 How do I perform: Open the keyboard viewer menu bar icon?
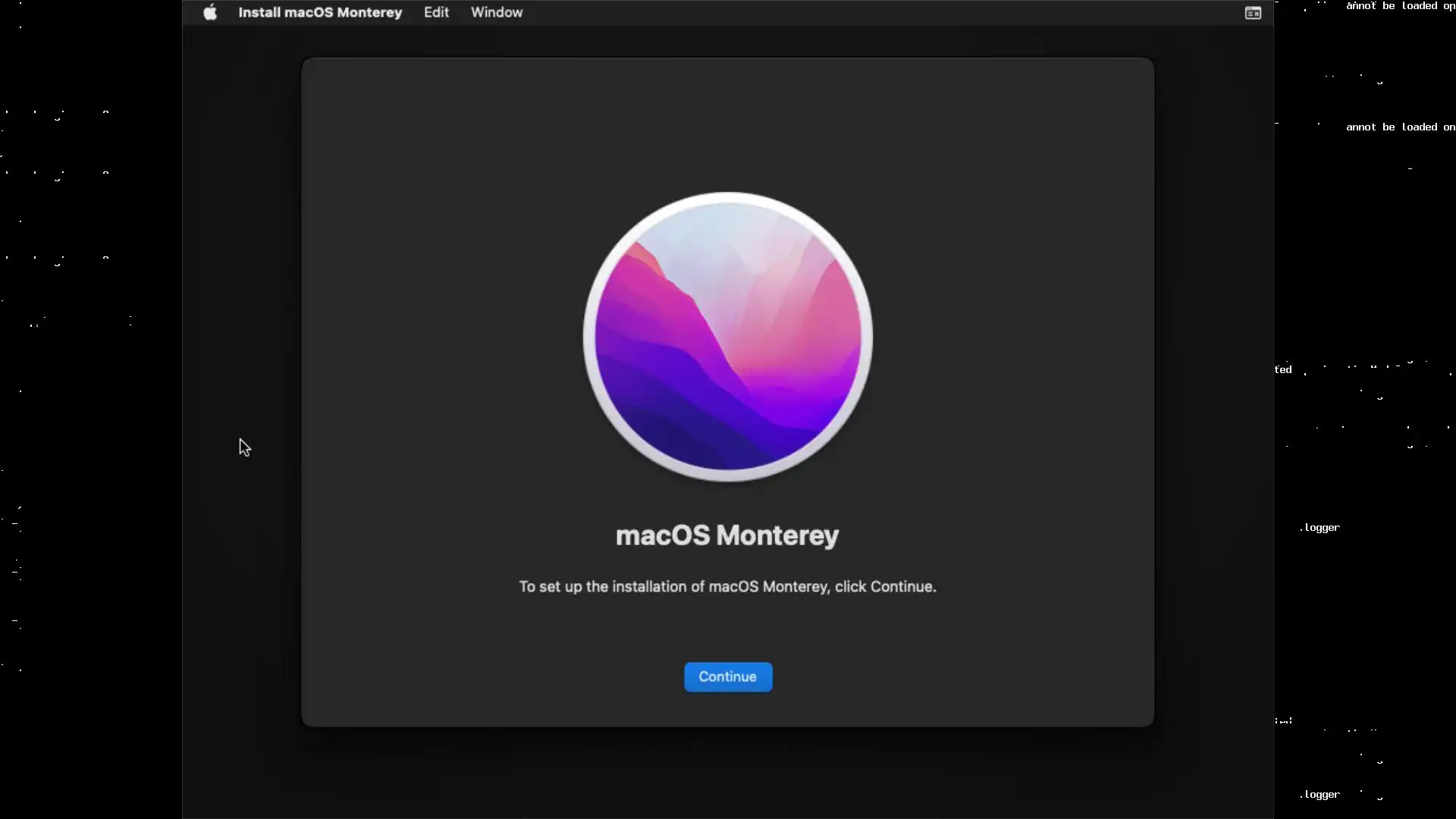[x=1253, y=13]
